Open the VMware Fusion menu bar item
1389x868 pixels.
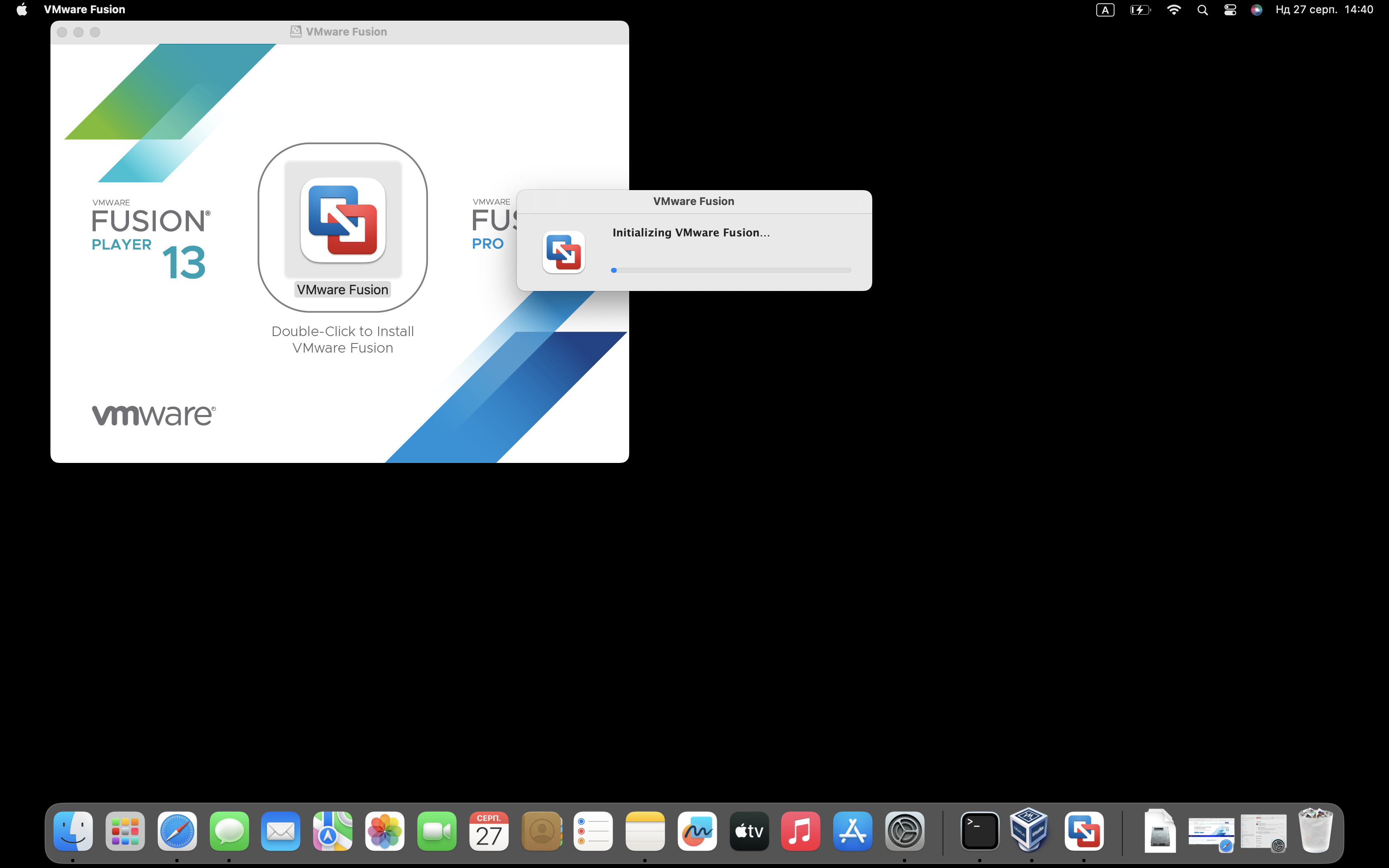coord(84,9)
